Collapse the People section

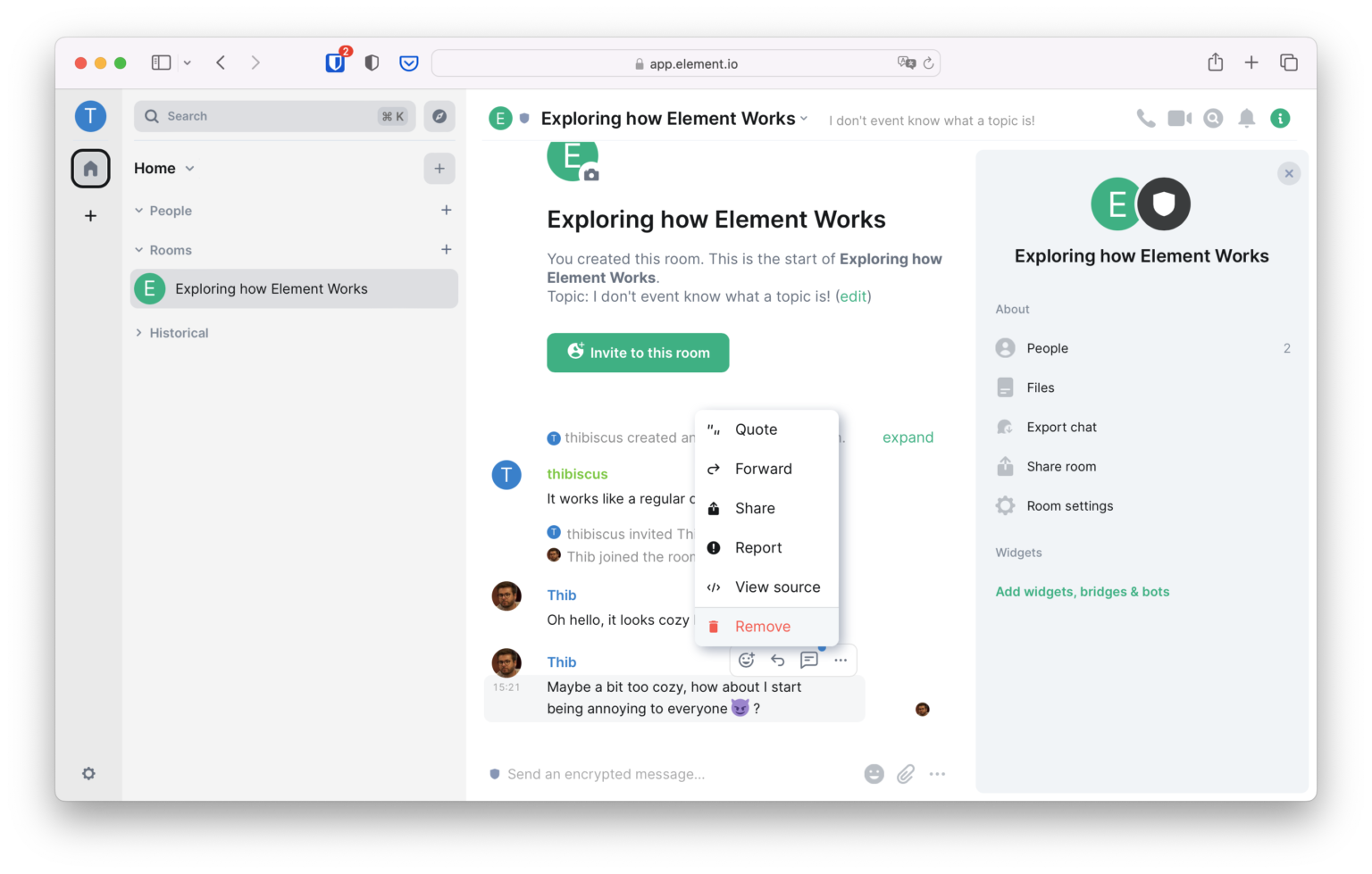coord(139,210)
